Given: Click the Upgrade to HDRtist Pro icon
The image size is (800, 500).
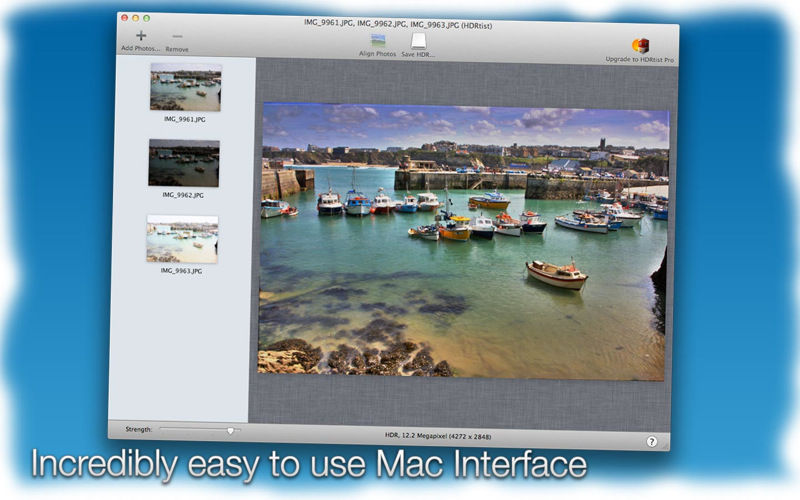Looking at the screenshot, I should point(640,46).
